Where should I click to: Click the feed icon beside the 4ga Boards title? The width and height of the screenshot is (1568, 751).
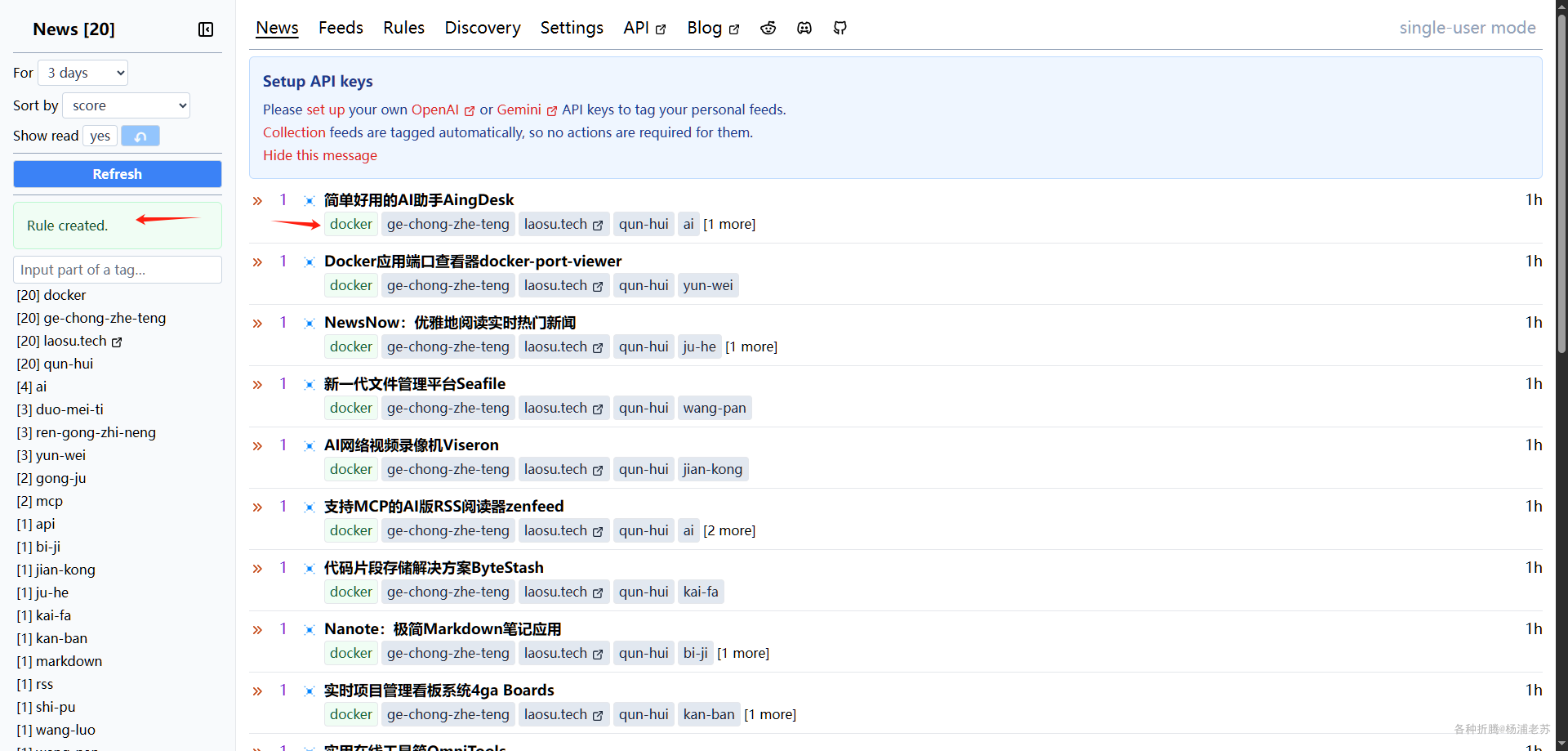coord(310,691)
